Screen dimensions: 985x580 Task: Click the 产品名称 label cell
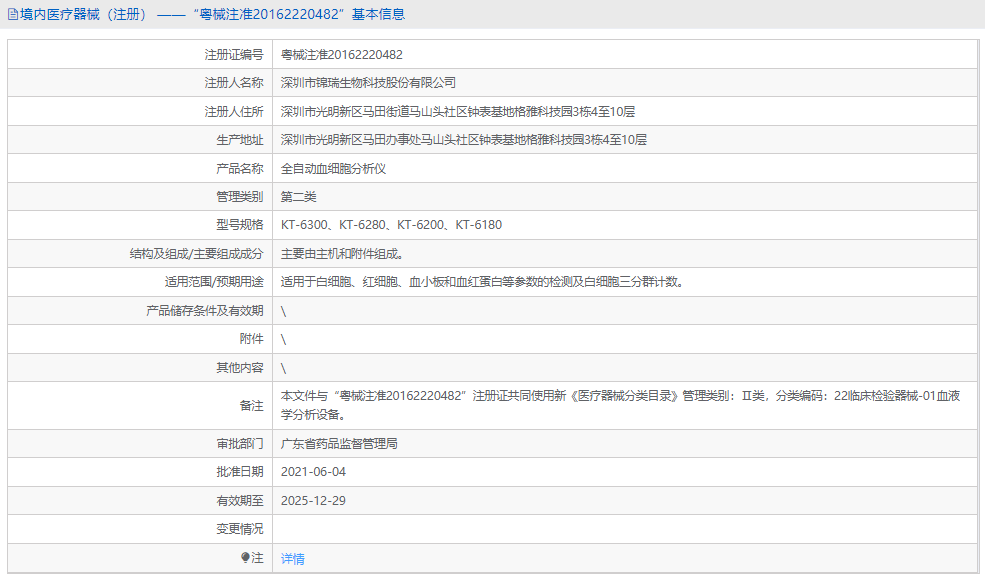(x=140, y=168)
